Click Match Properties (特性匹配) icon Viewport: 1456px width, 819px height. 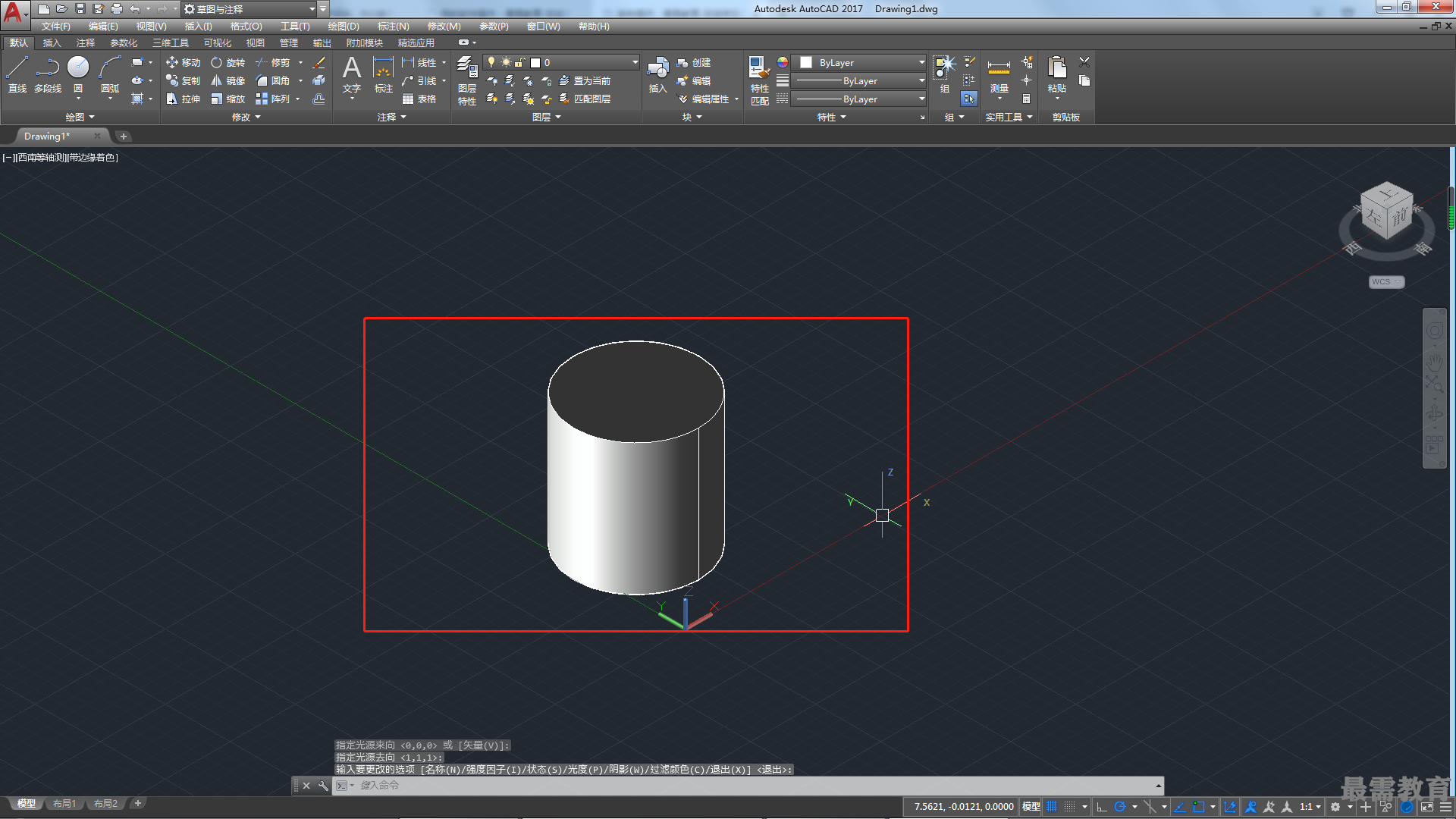tap(759, 80)
